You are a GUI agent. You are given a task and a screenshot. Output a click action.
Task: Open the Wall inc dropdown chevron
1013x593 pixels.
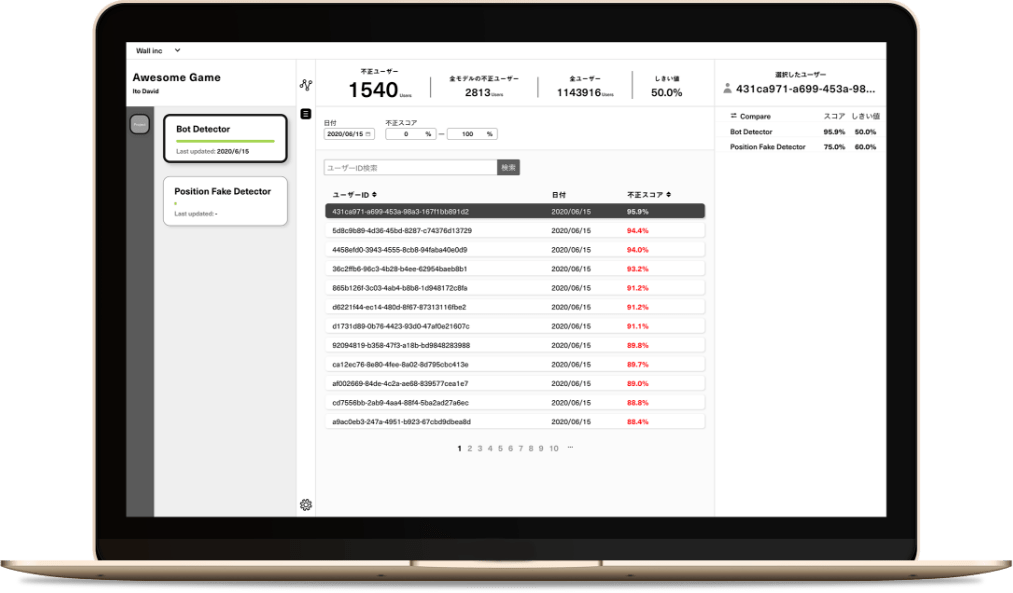(x=178, y=50)
